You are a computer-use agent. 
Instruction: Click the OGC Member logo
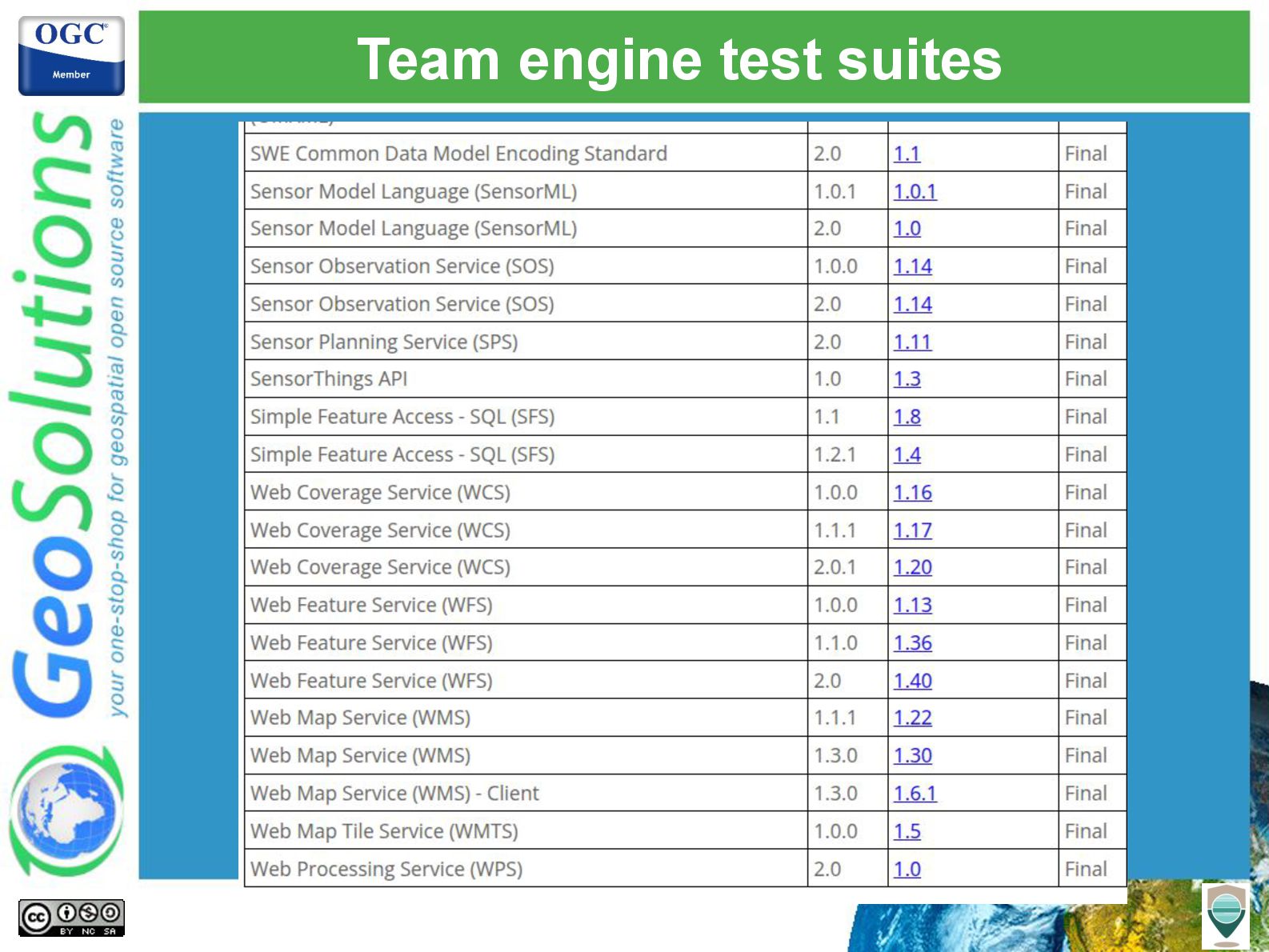[x=71, y=56]
